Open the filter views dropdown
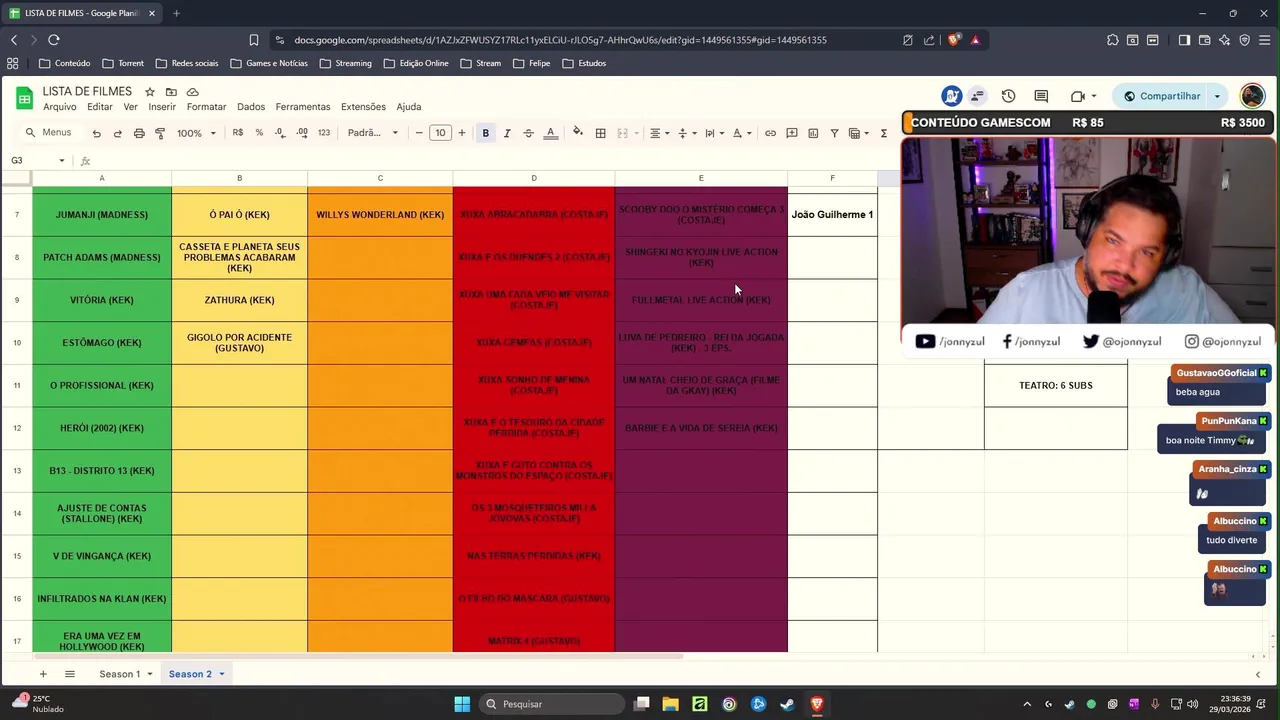Image resolution: width=1280 pixels, height=720 pixels. click(858, 133)
